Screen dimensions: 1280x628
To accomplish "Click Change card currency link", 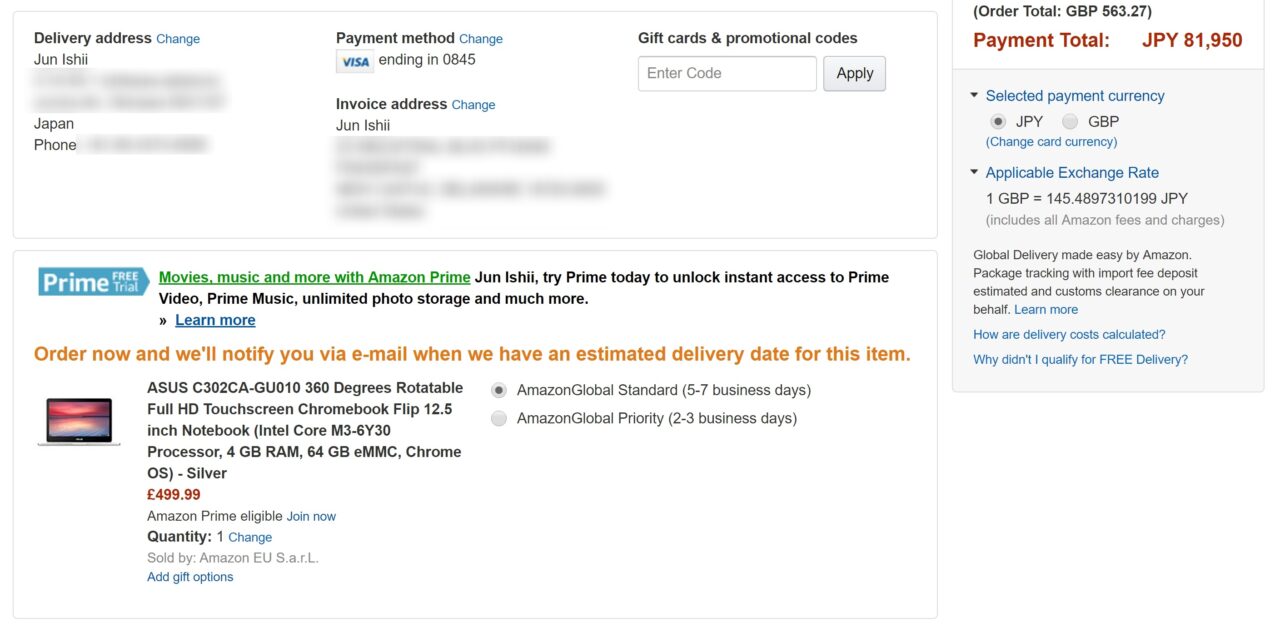I will pos(1051,142).
